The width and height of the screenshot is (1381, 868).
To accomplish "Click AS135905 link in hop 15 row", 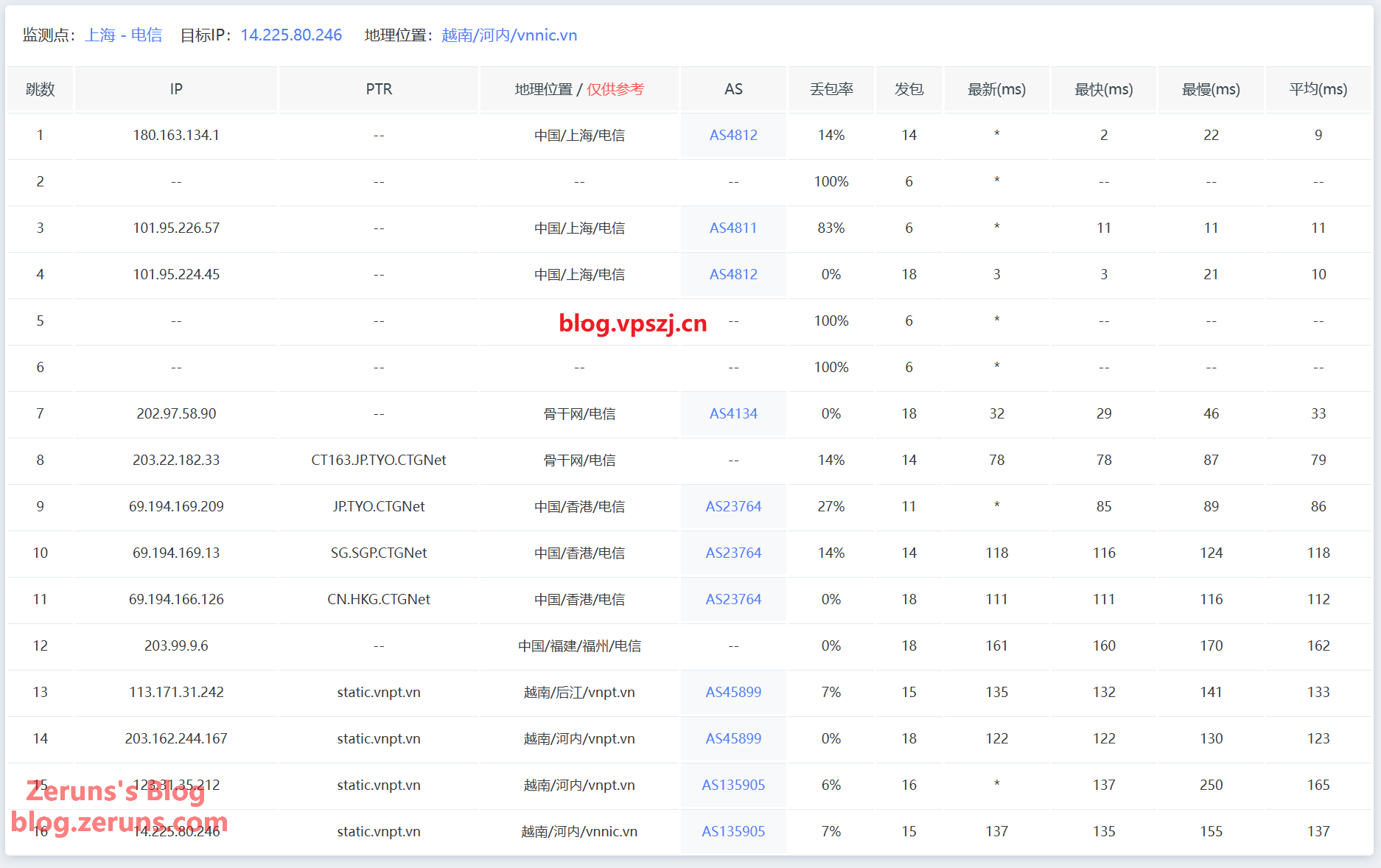I will pyautogui.click(x=733, y=785).
